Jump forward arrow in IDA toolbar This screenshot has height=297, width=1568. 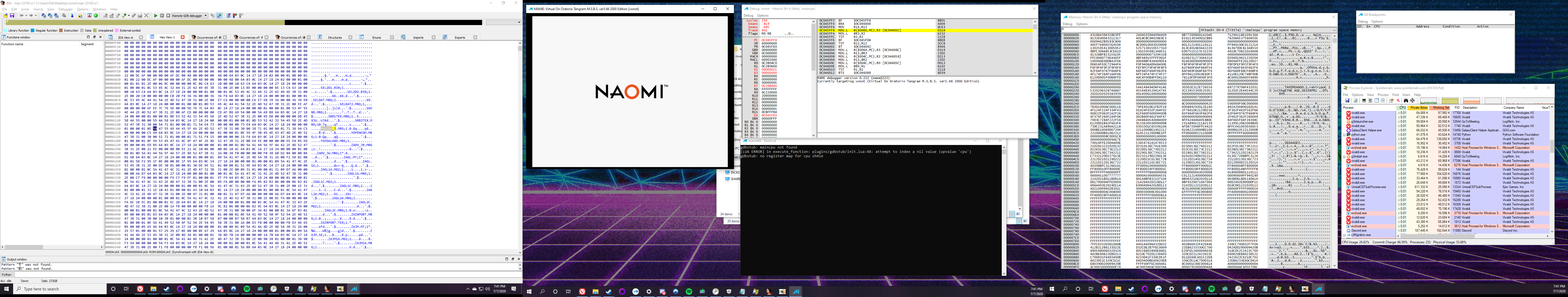pos(31,15)
